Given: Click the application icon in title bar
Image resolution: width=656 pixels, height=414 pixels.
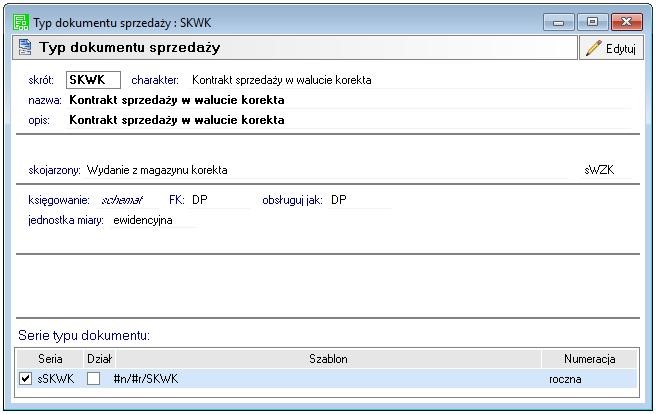Looking at the screenshot, I should point(21,22).
